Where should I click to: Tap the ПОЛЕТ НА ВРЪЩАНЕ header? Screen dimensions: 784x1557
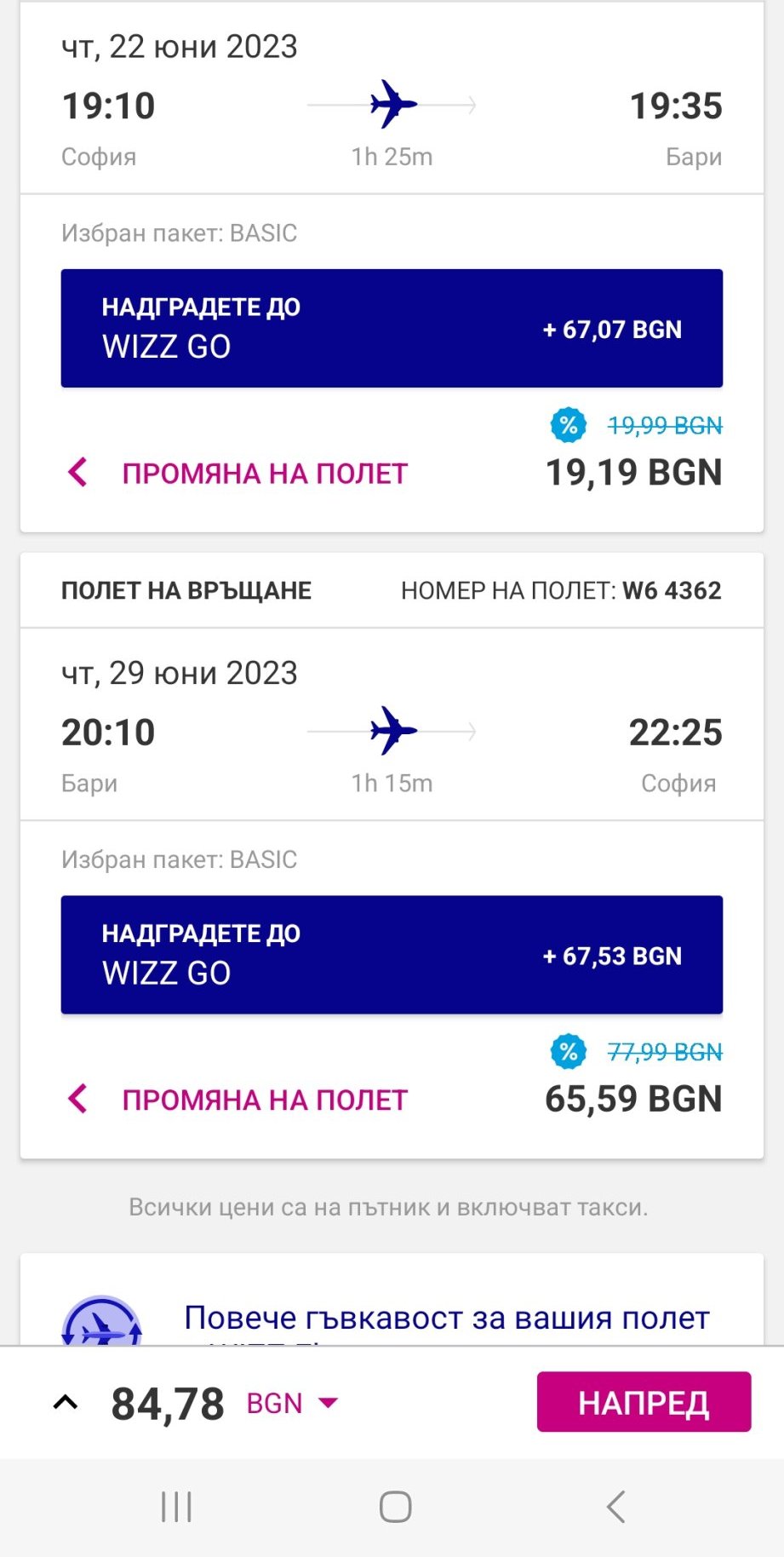click(186, 590)
